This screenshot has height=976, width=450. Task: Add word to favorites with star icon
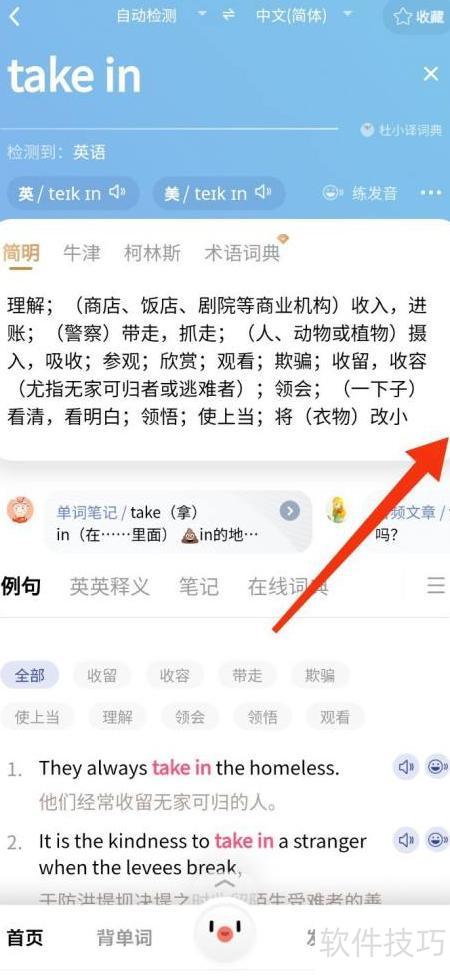coord(418,17)
